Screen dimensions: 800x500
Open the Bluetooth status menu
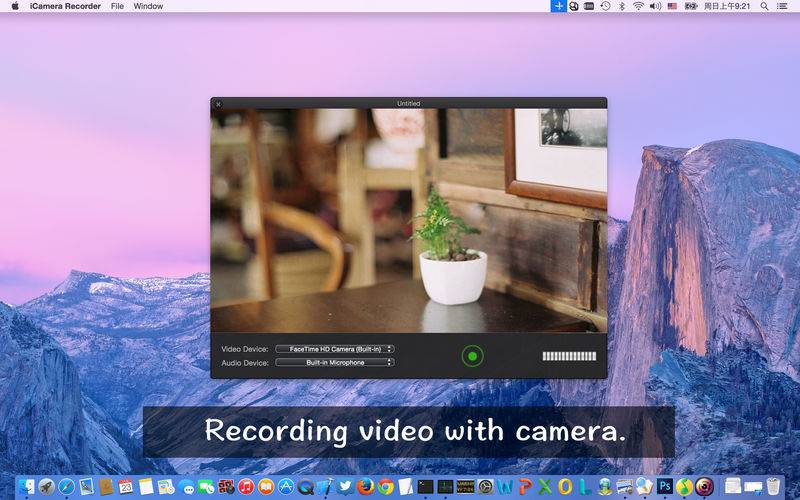(x=621, y=6)
